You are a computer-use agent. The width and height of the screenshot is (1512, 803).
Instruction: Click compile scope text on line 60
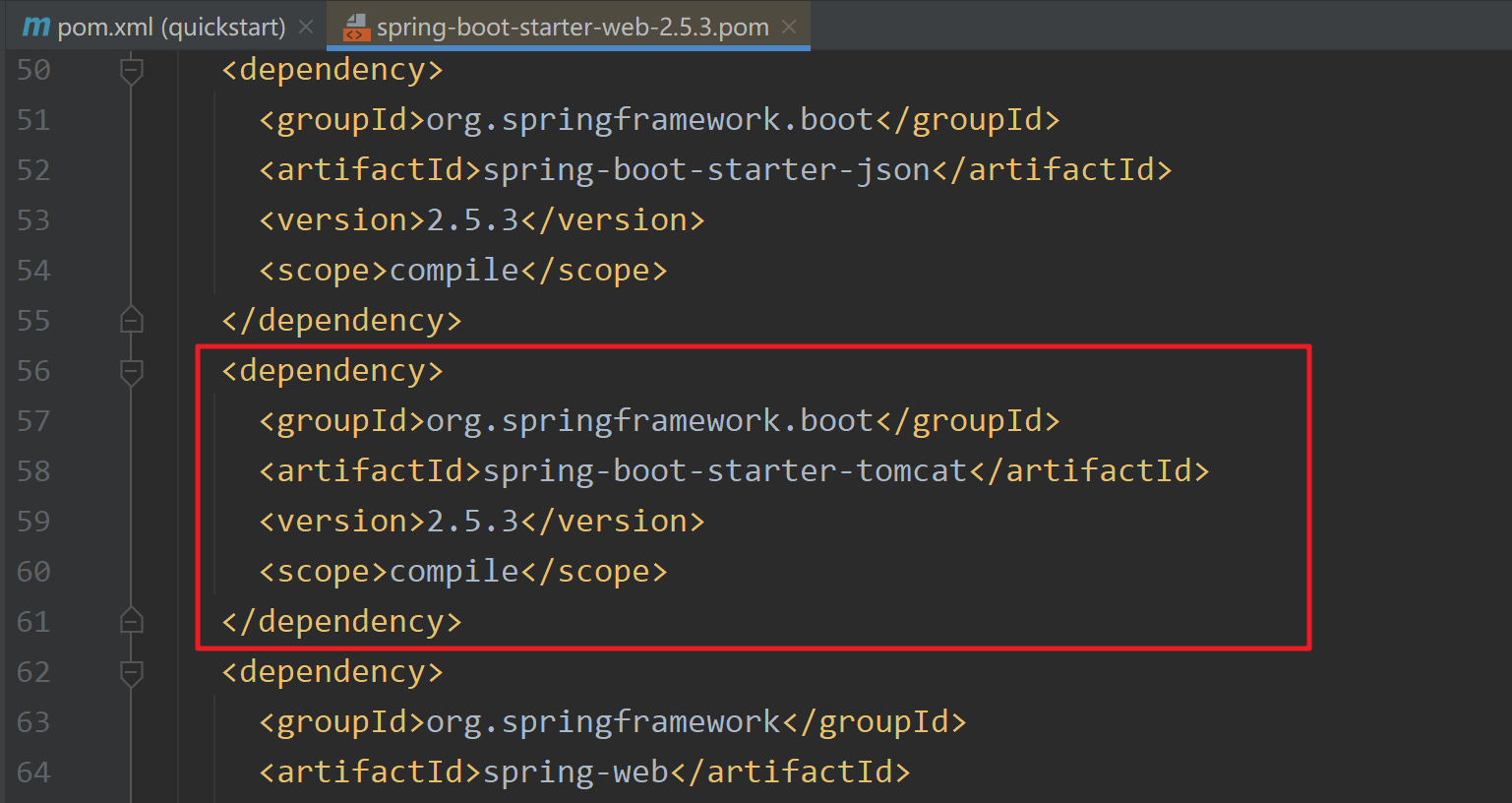[x=454, y=572]
